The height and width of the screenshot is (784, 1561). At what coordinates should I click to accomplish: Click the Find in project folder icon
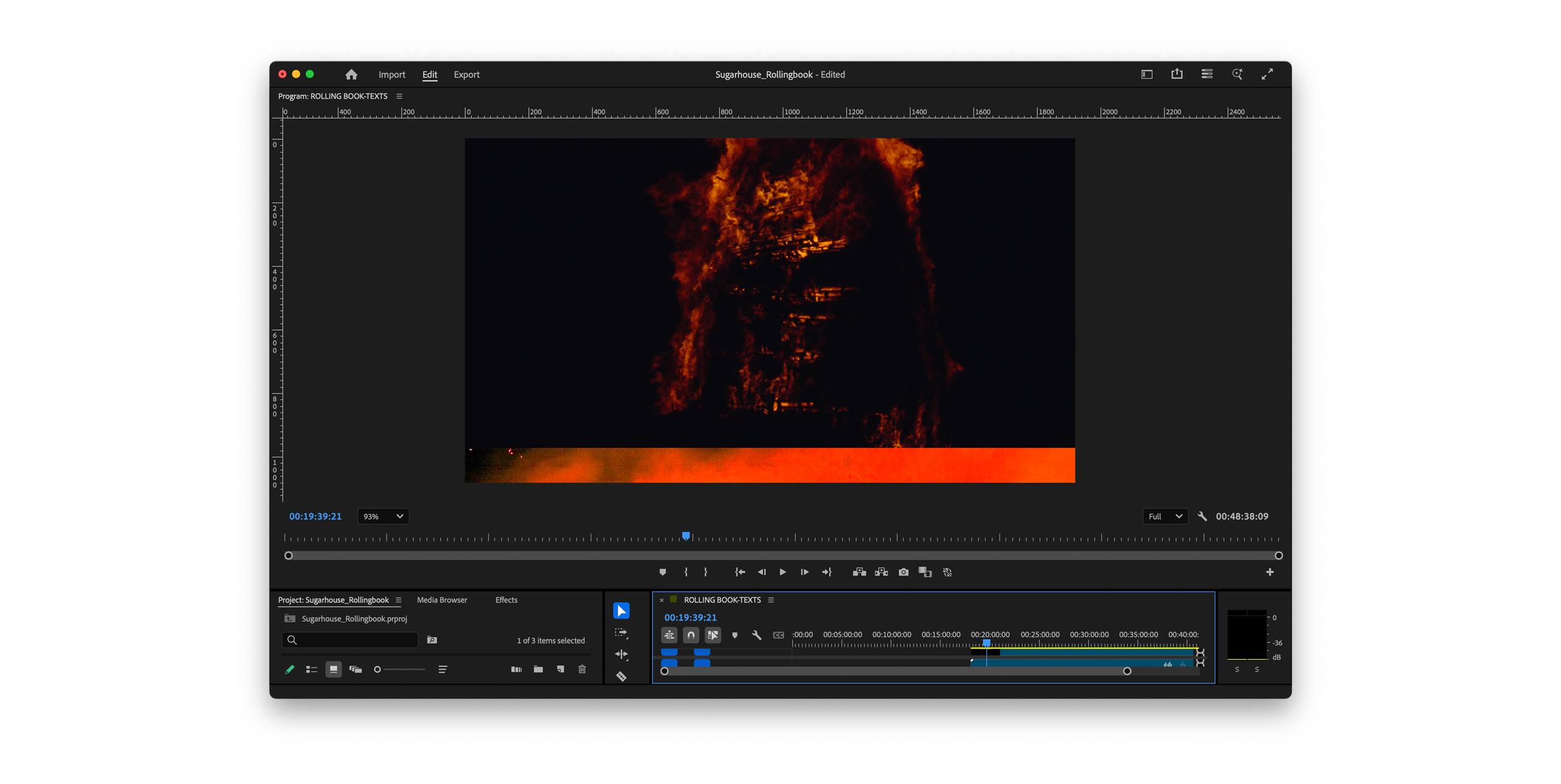pyautogui.click(x=432, y=640)
